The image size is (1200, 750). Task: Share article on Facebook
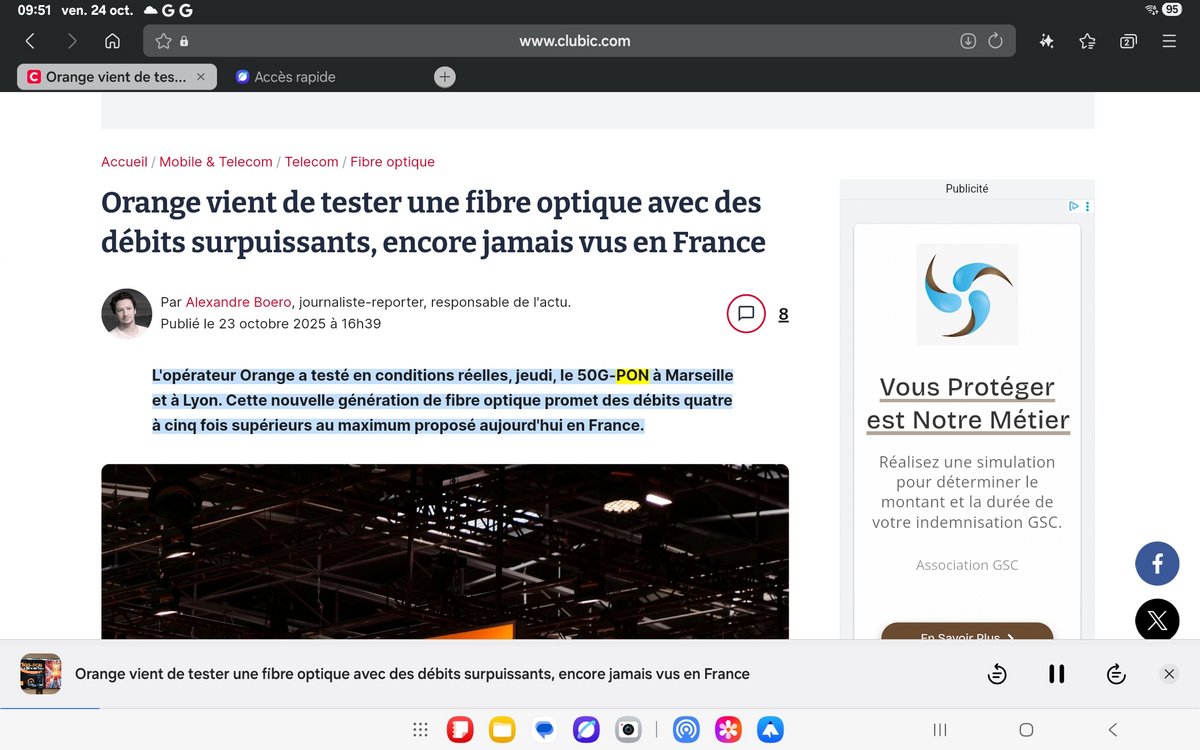point(1157,564)
